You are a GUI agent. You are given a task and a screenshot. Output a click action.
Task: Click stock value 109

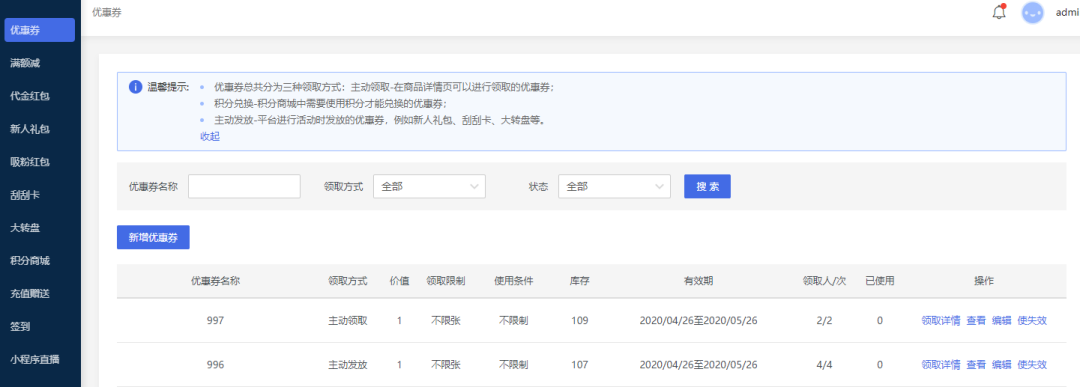580,320
